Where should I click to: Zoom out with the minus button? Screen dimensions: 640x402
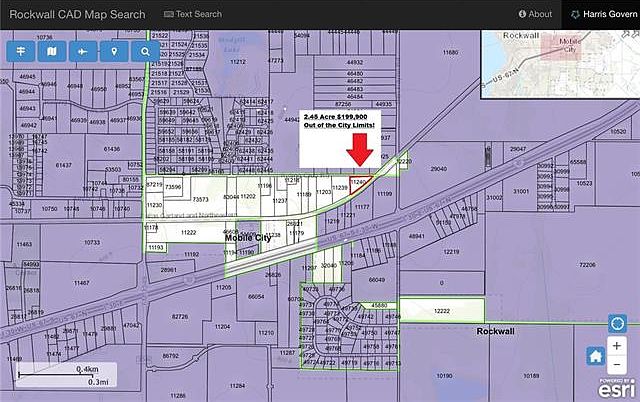click(x=617, y=366)
